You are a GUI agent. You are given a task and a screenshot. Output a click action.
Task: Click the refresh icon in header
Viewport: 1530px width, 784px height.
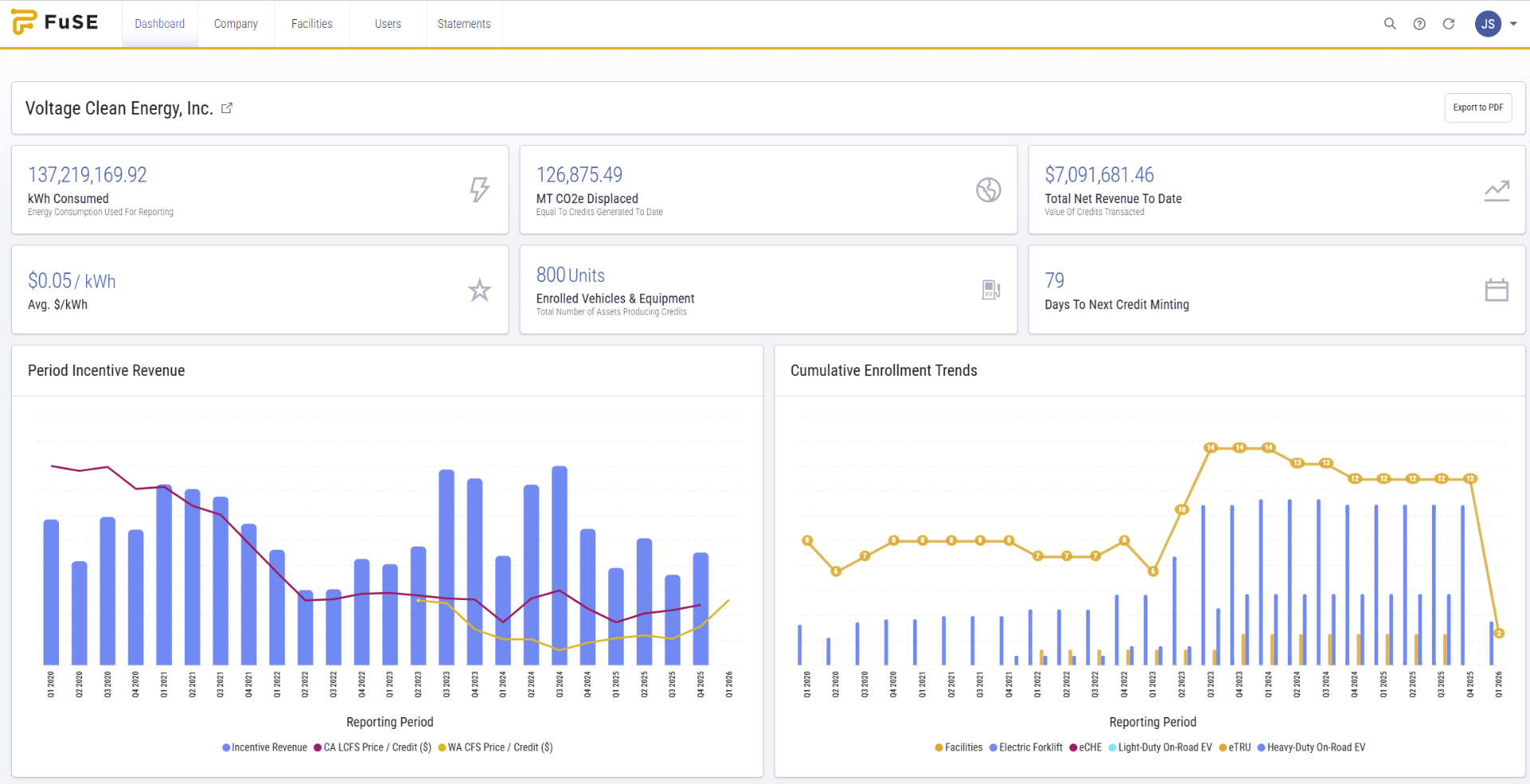[x=1449, y=24]
